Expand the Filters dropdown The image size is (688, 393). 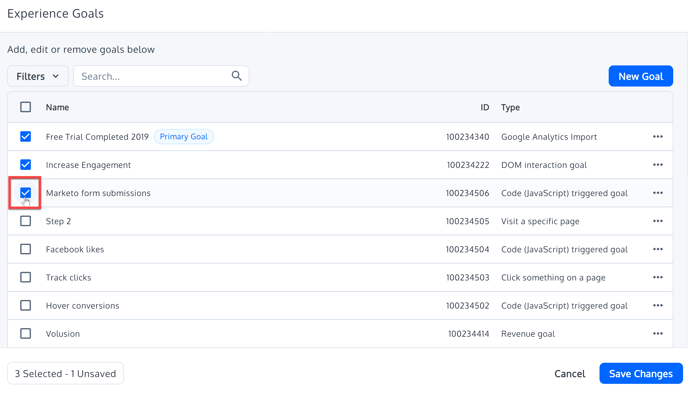[x=38, y=76]
